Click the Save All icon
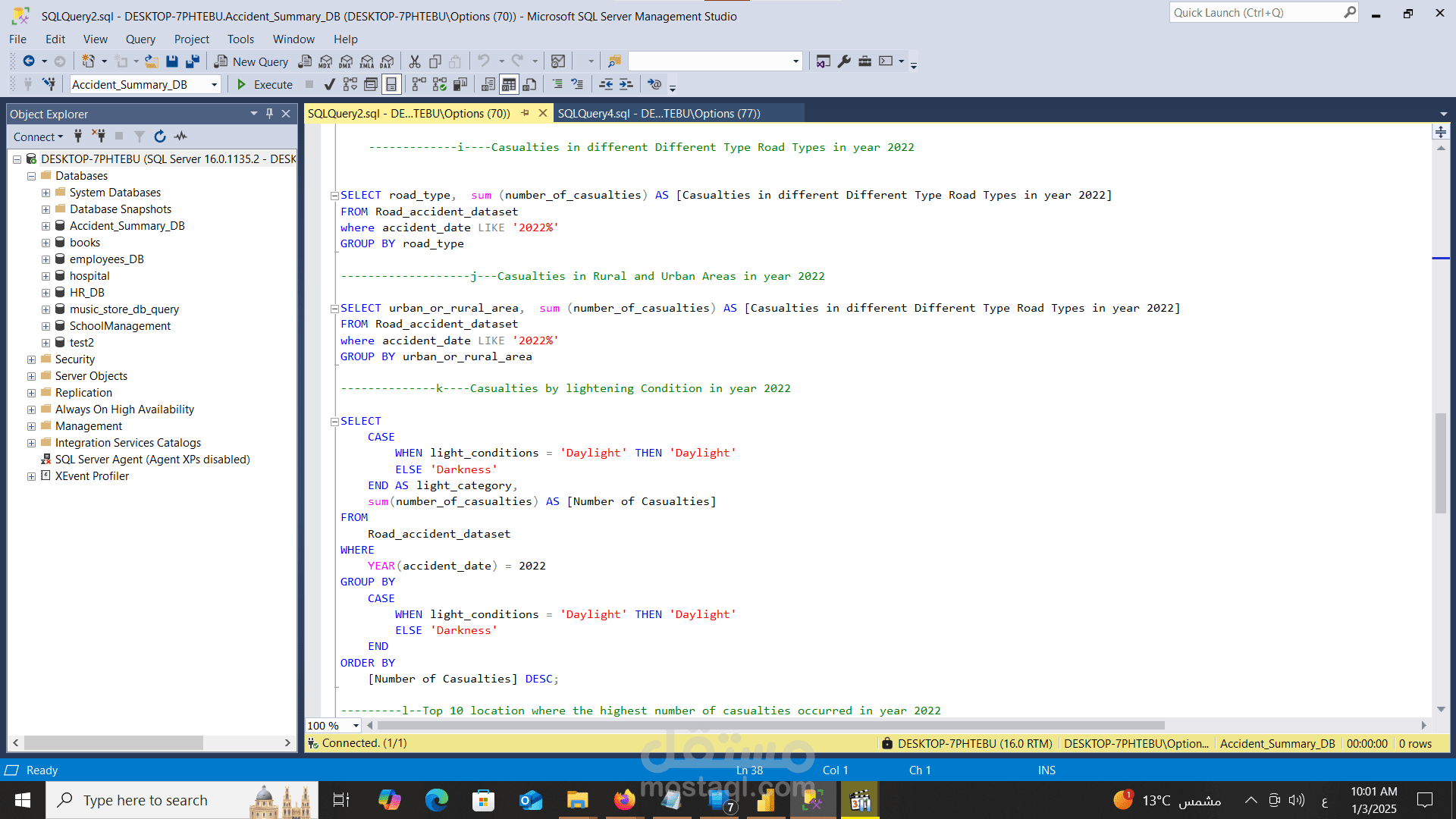1456x819 pixels. tap(193, 61)
